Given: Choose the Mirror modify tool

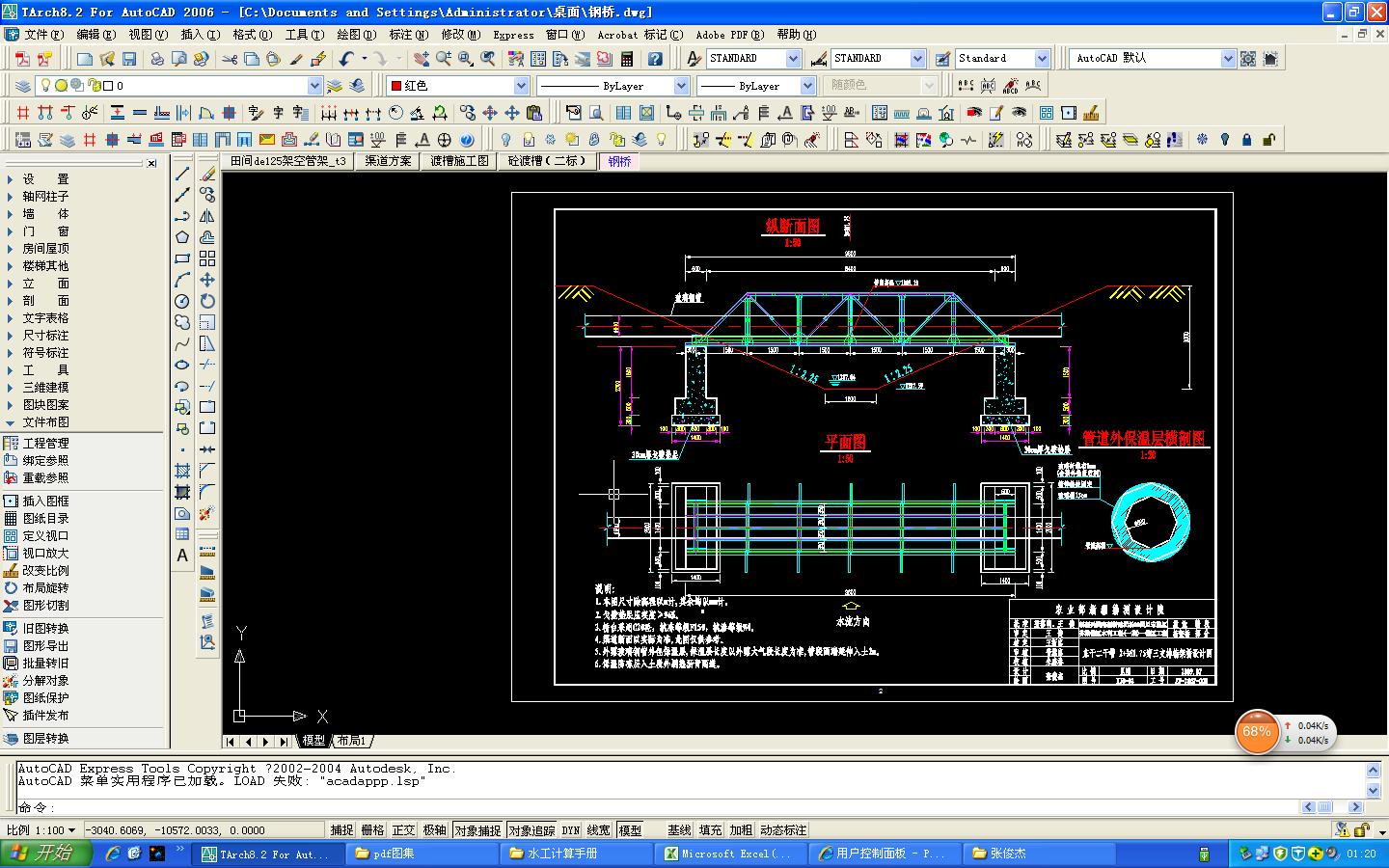Looking at the screenshot, I should coord(207,216).
